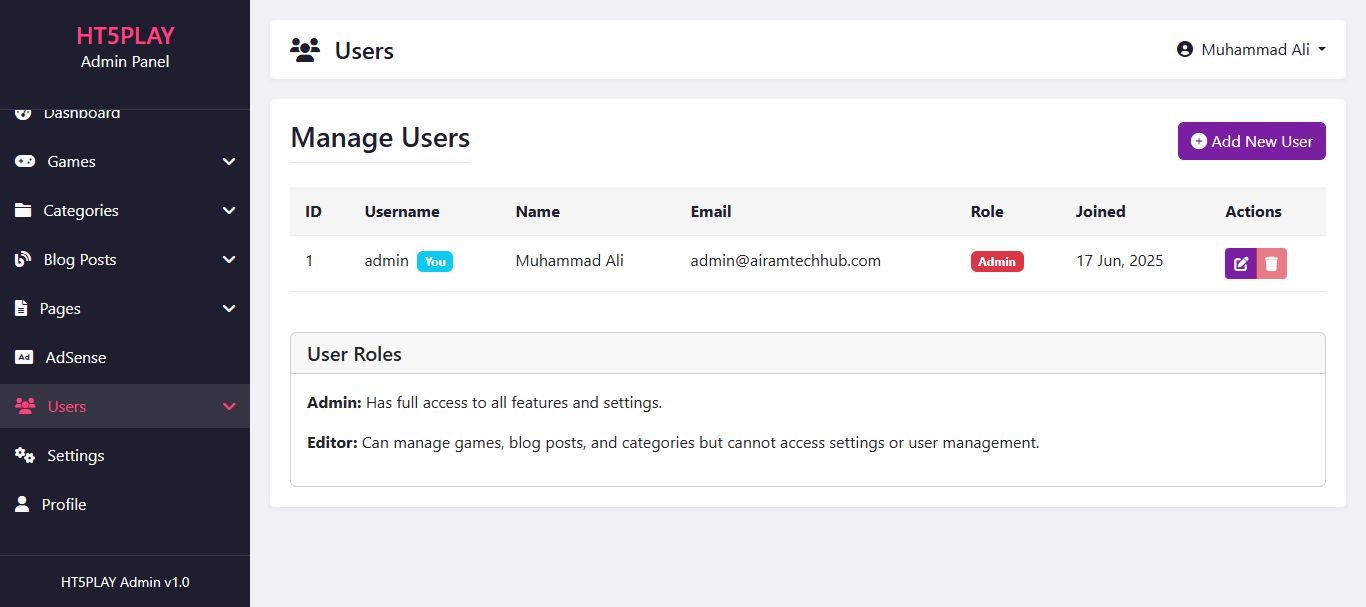Open Settings in the sidebar
The width and height of the screenshot is (1366, 607).
pyautogui.click(x=125, y=455)
